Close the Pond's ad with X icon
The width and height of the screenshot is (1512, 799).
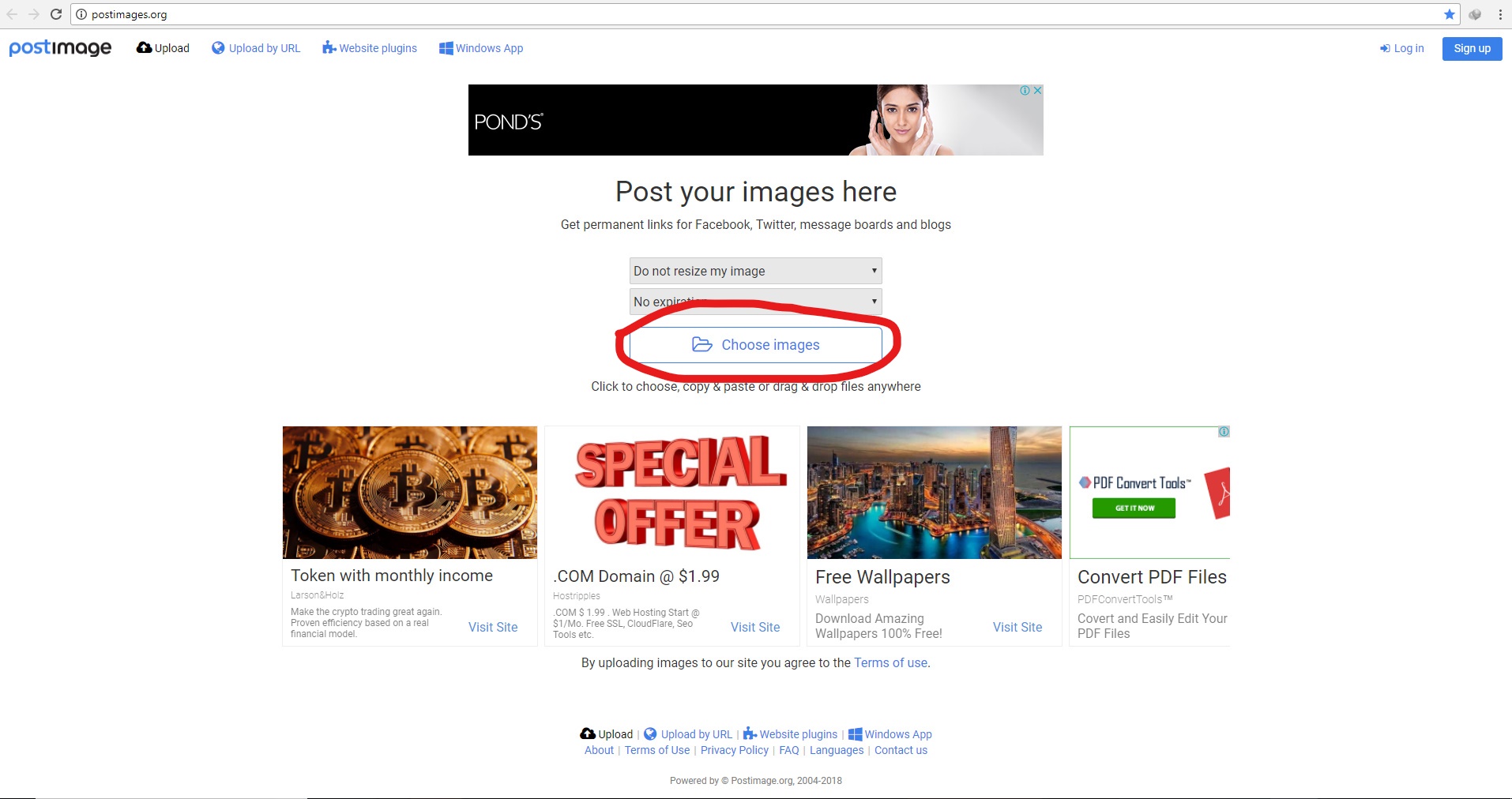[1038, 90]
